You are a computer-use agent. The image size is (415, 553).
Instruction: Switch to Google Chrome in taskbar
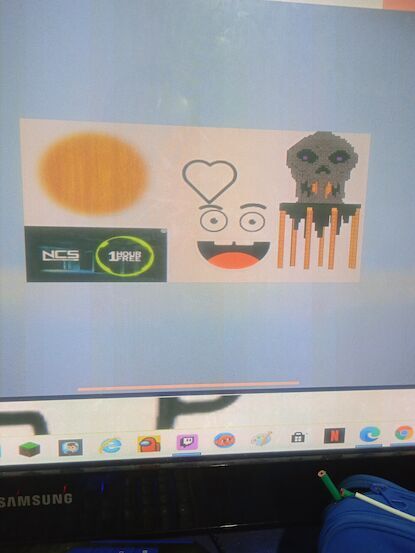(x=404, y=433)
